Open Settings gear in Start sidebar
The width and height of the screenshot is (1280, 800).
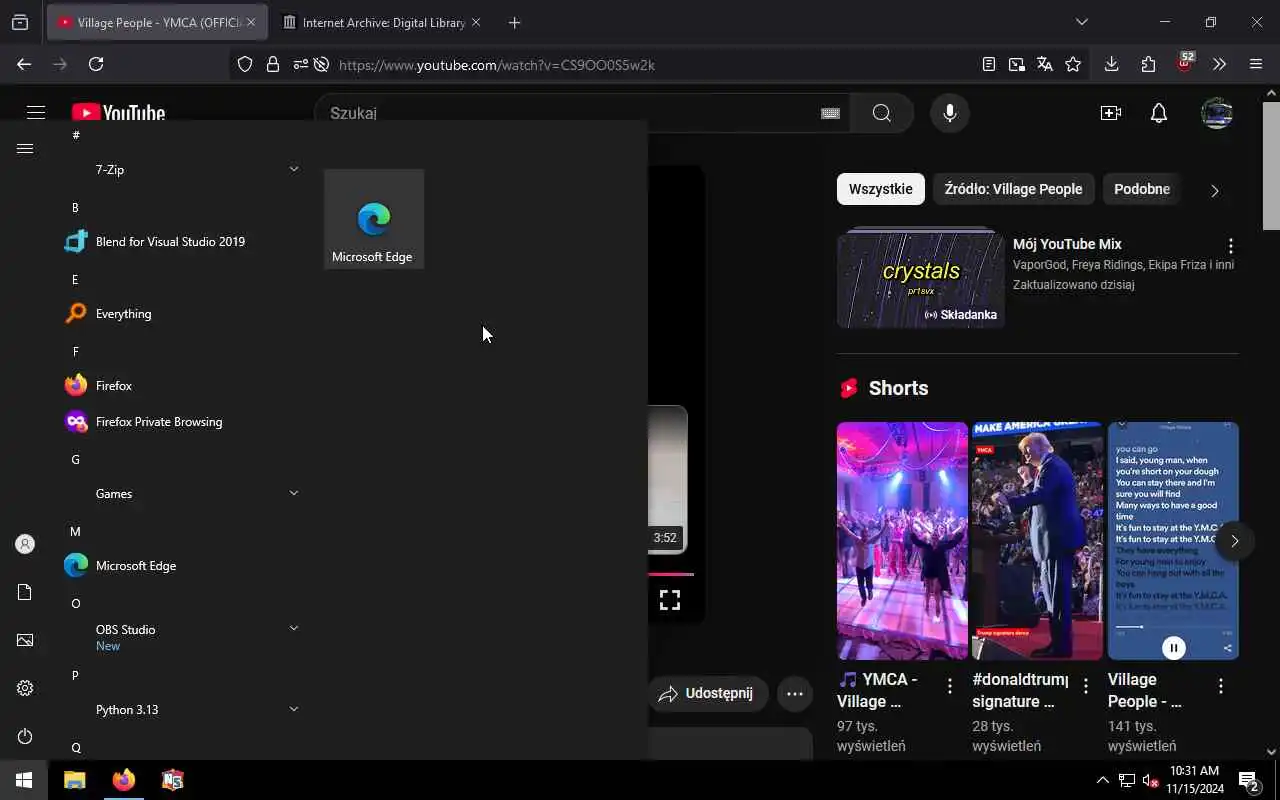(25, 688)
